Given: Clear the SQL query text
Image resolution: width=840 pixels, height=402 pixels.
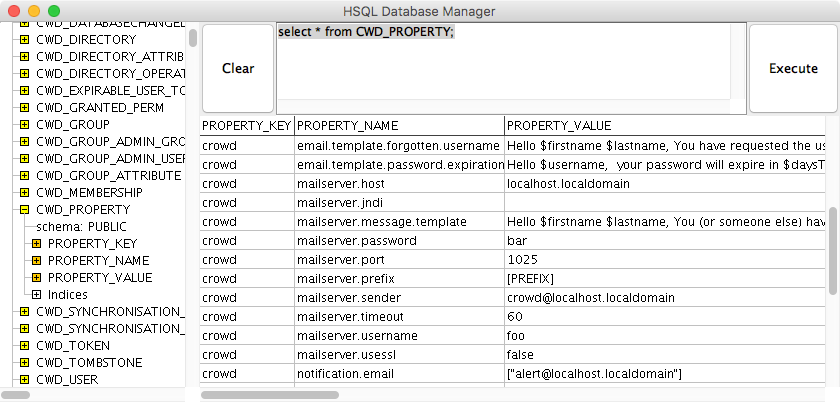Looking at the screenshot, I should point(238,69).
